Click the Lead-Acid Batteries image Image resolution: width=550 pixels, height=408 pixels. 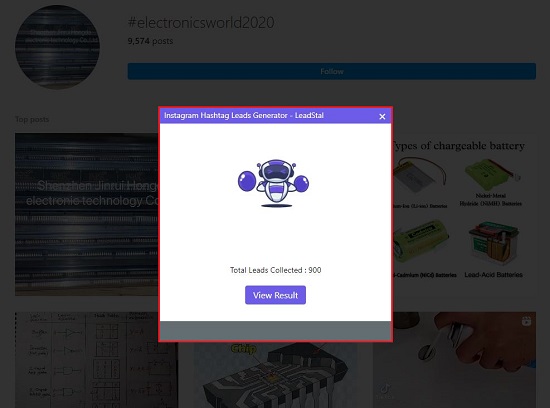(x=494, y=243)
